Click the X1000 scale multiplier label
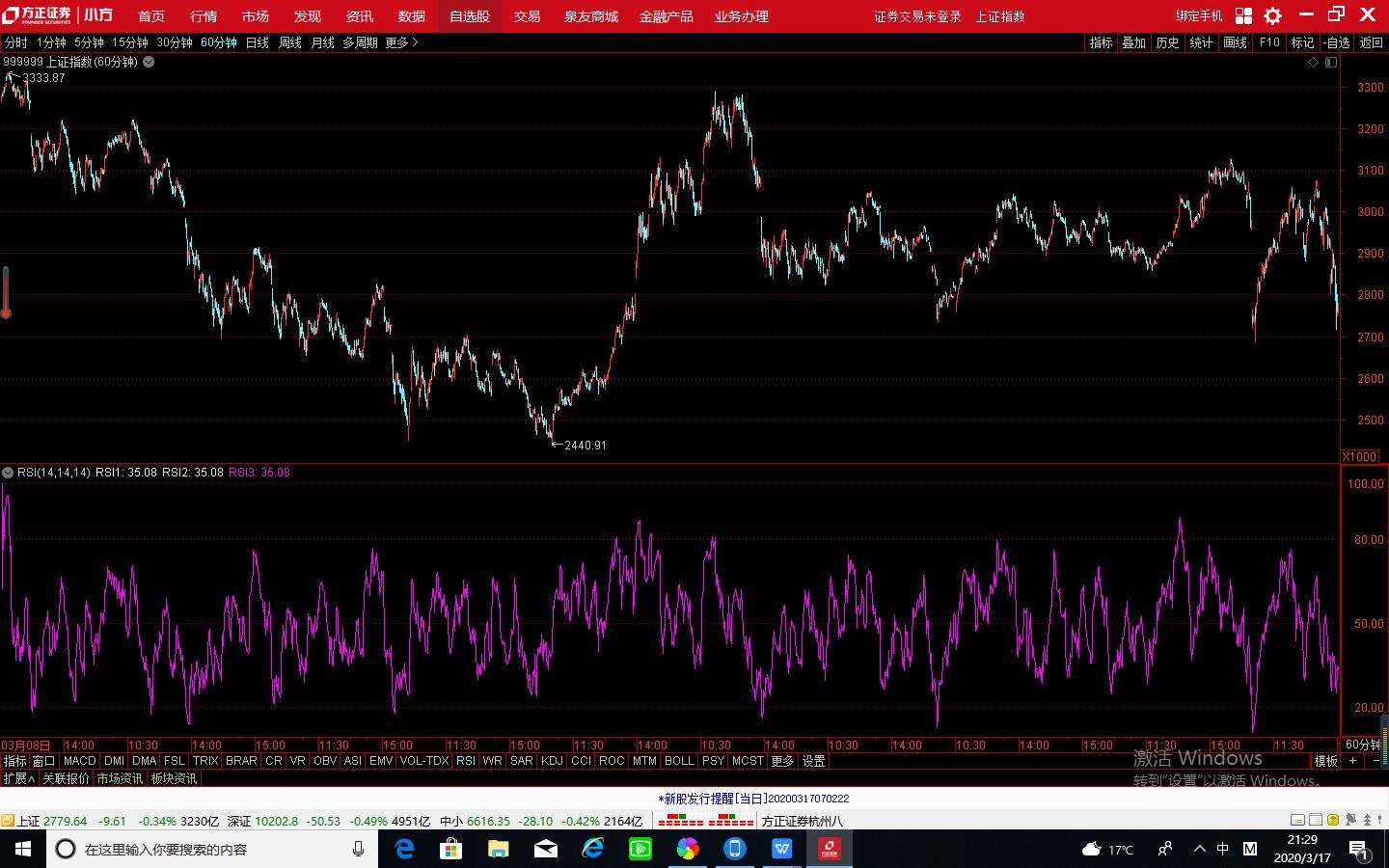 coord(1360,456)
